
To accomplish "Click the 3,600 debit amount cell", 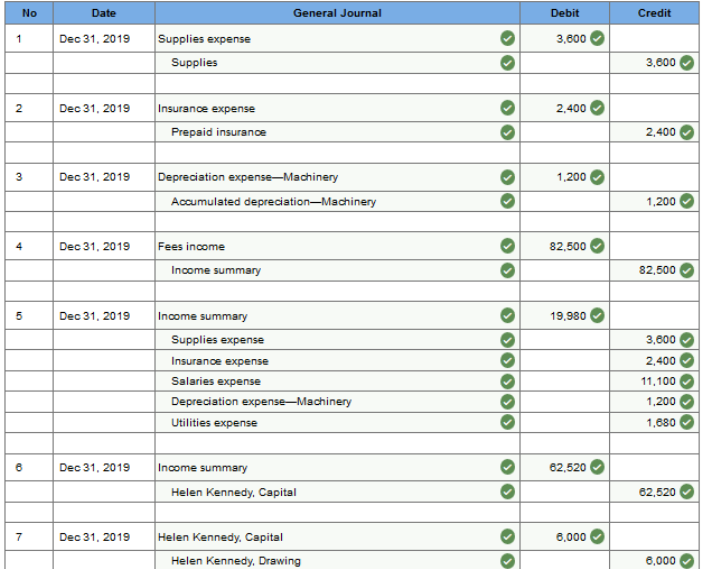I will click(x=564, y=39).
